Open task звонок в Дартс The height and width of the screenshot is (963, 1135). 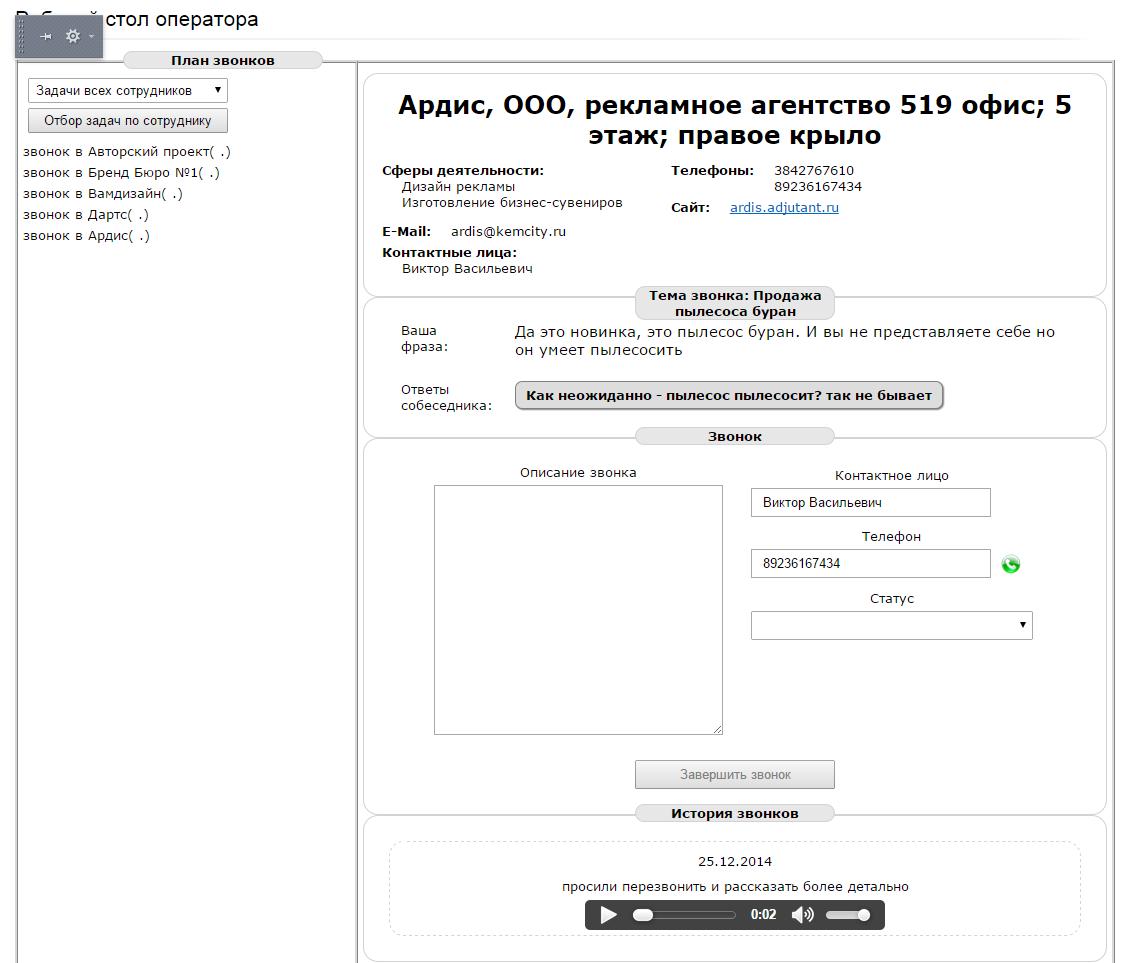(x=86, y=215)
